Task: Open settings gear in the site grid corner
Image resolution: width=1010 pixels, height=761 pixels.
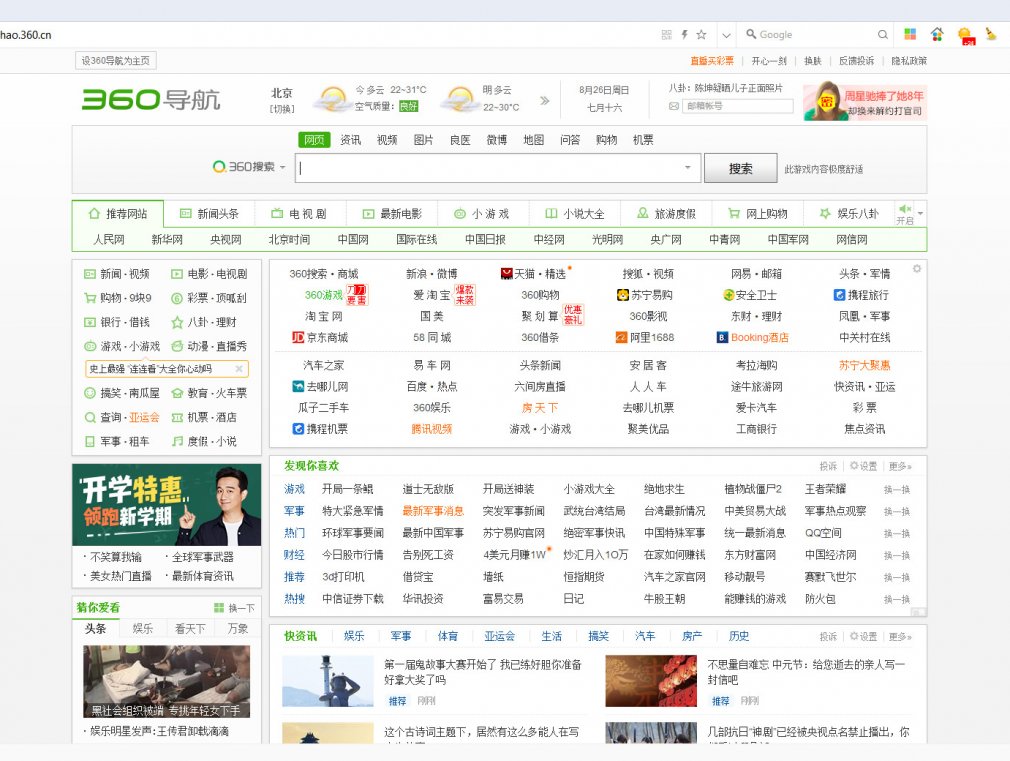Action: coord(917,269)
